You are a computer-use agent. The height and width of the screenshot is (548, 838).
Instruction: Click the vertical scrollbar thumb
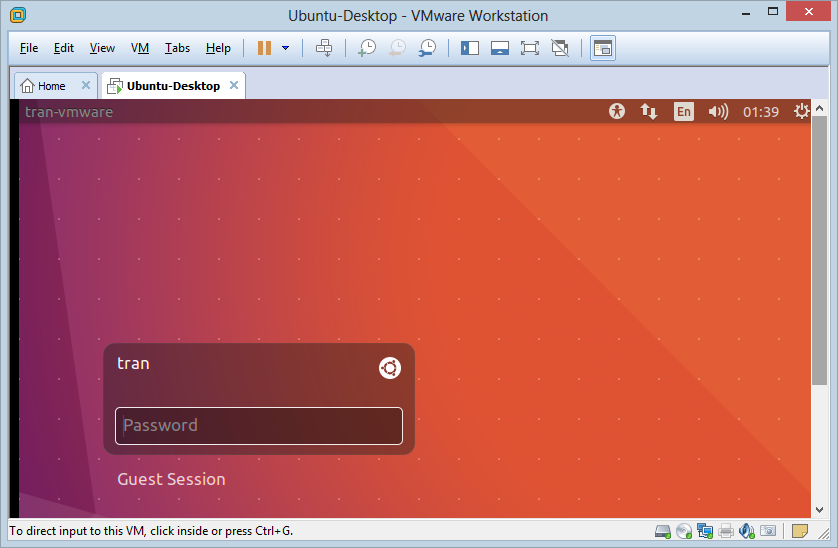(x=819, y=250)
